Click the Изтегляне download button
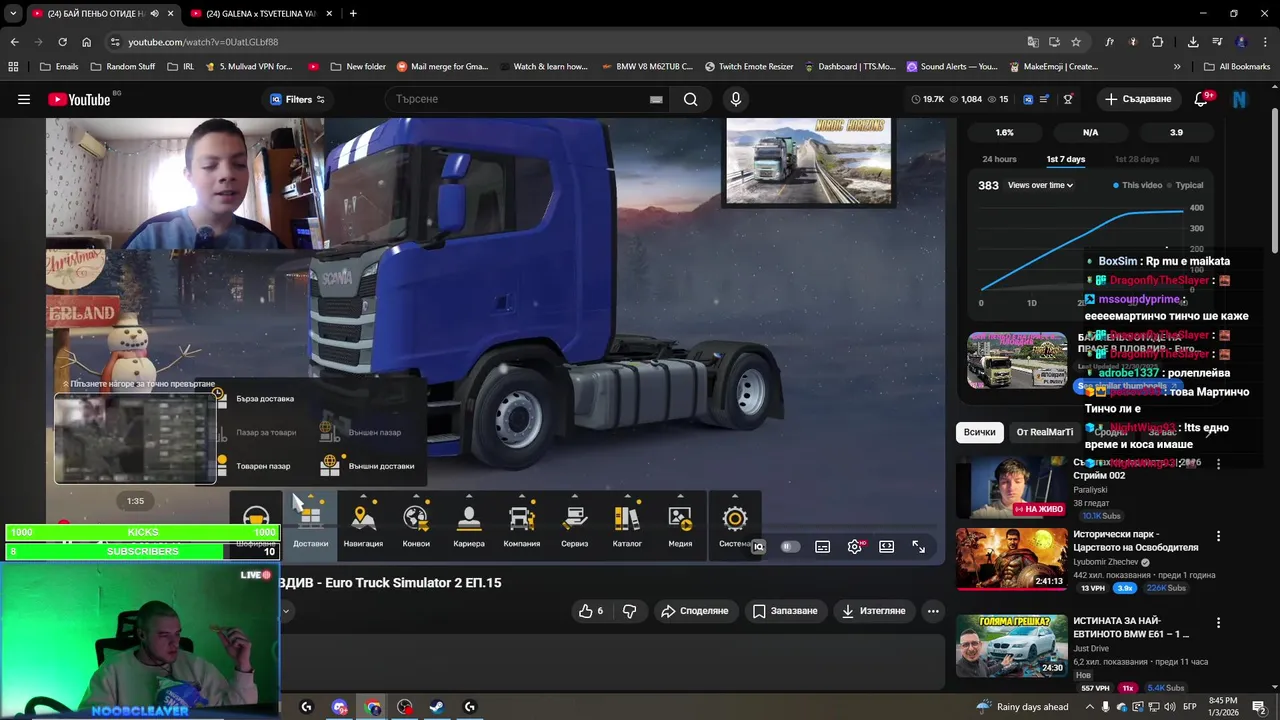Screen dimensions: 1280x720 pyautogui.click(x=874, y=611)
